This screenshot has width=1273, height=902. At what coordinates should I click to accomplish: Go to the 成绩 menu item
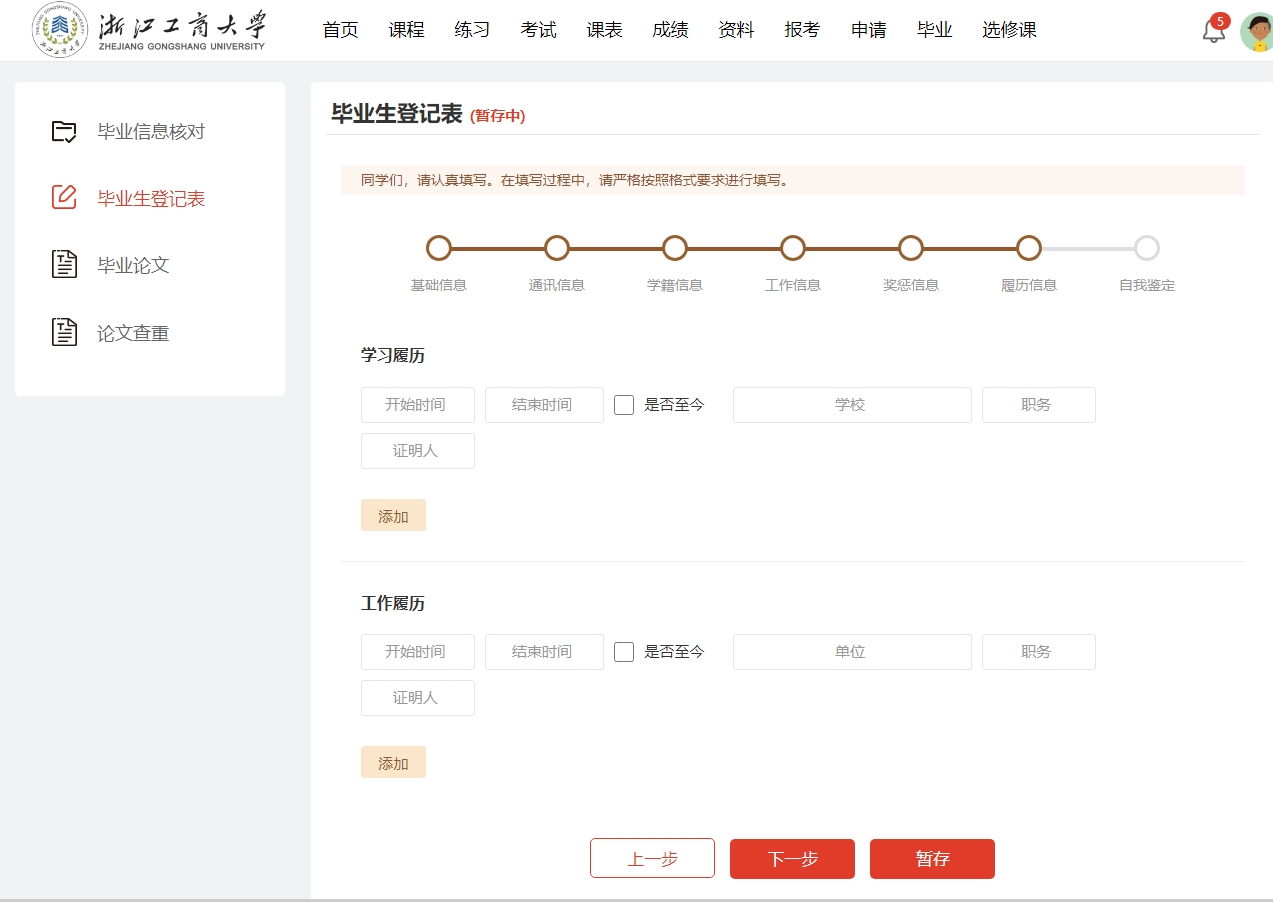click(670, 30)
